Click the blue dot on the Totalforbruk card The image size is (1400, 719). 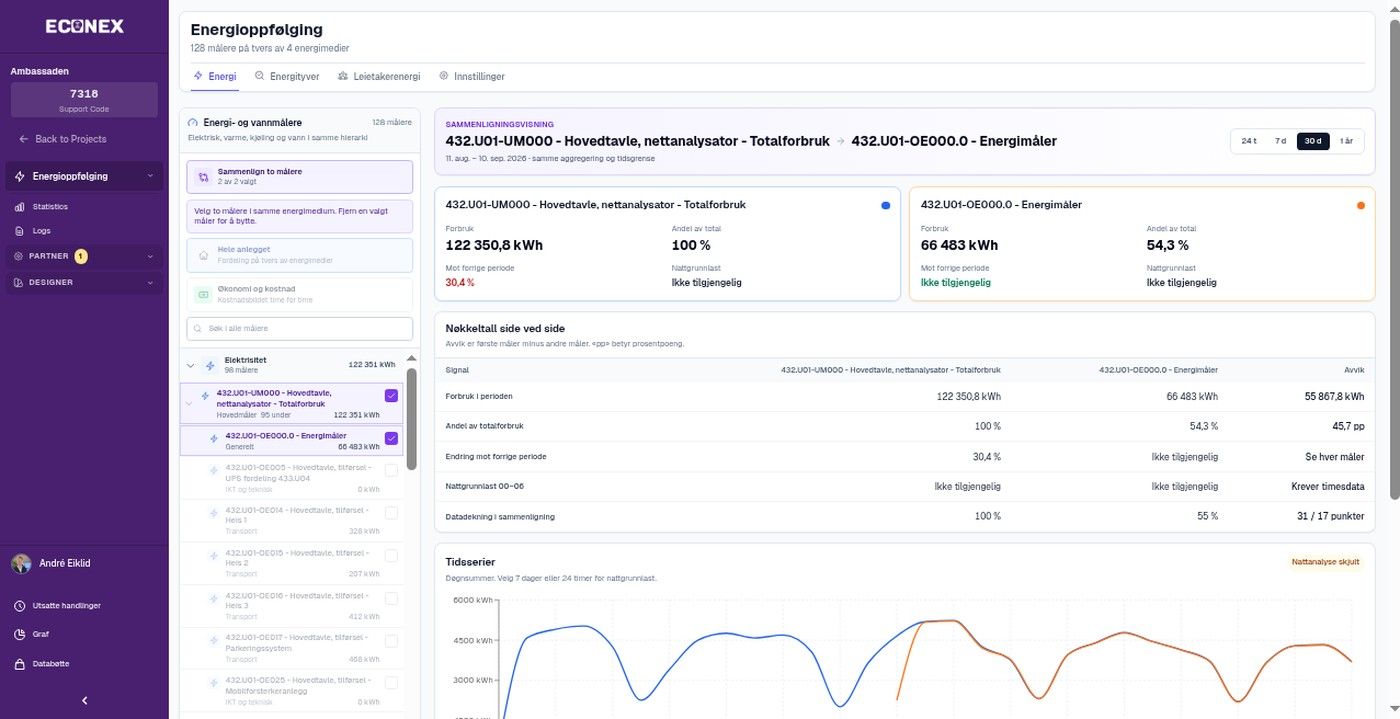[x=885, y=205]
